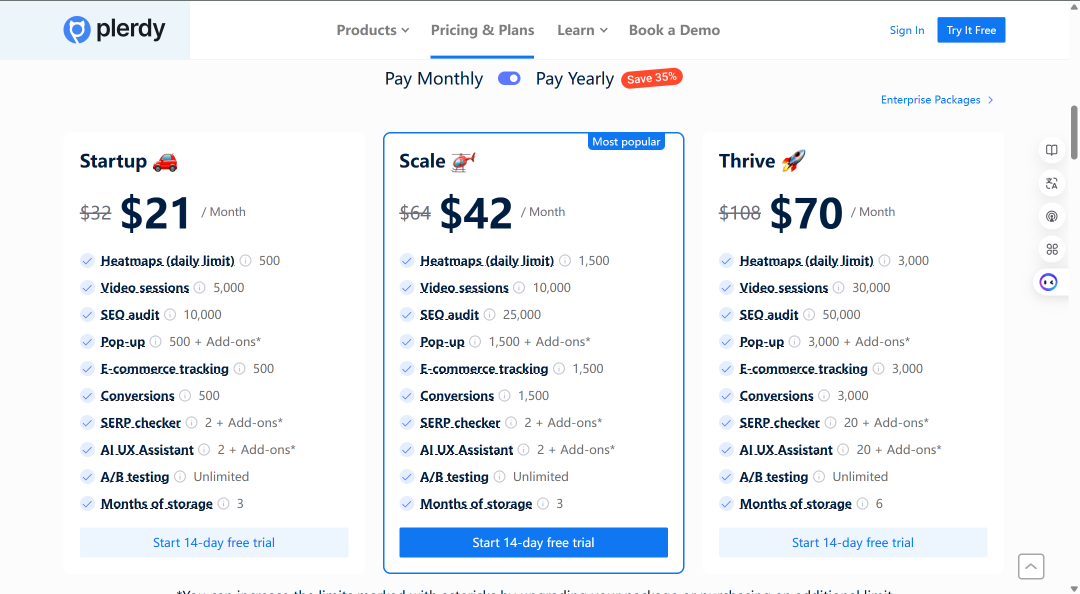This screenshot has width=1080, height=594.
Task: Start 14-day free trial for Scale
Action: coord(534,542)
